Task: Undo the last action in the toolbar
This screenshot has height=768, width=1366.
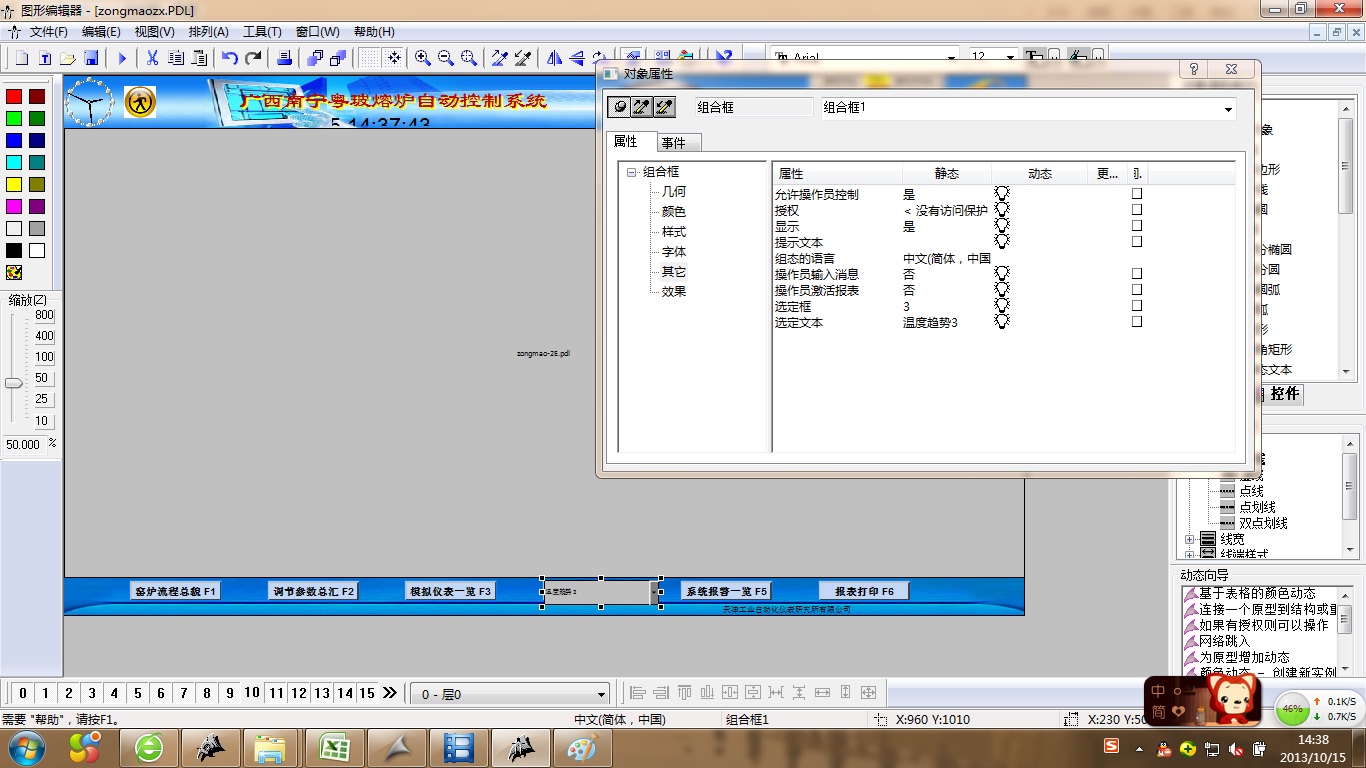Action: [230, 58]
